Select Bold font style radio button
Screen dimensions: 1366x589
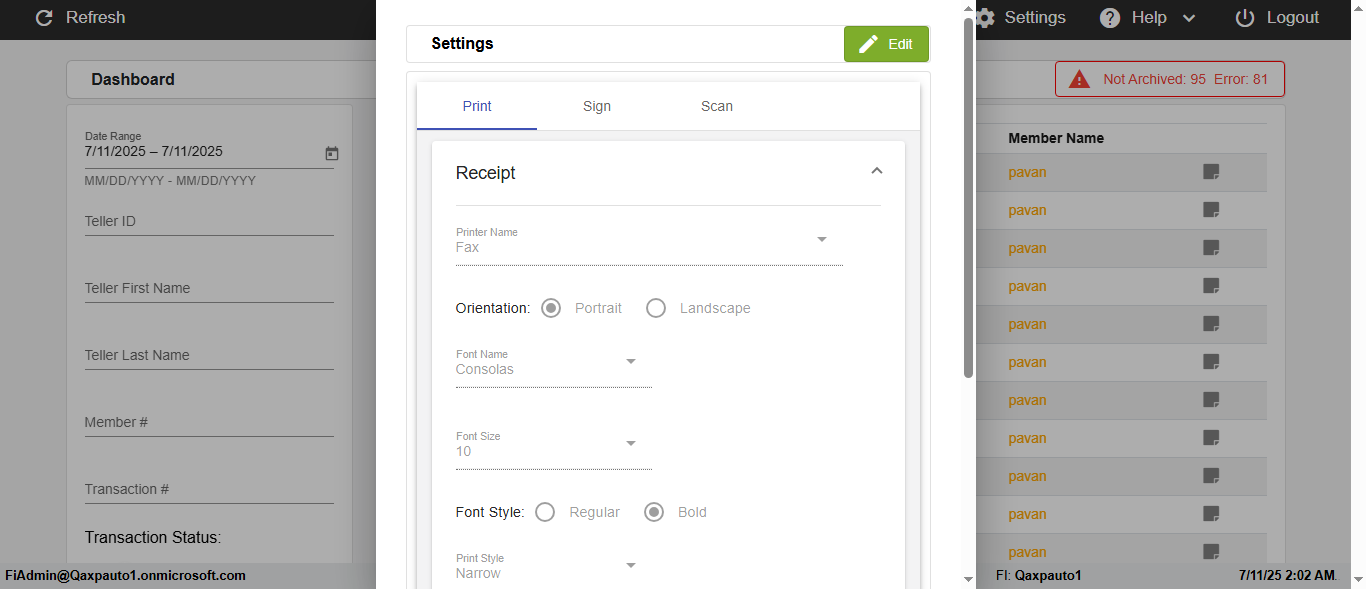(x=654, y=512)
